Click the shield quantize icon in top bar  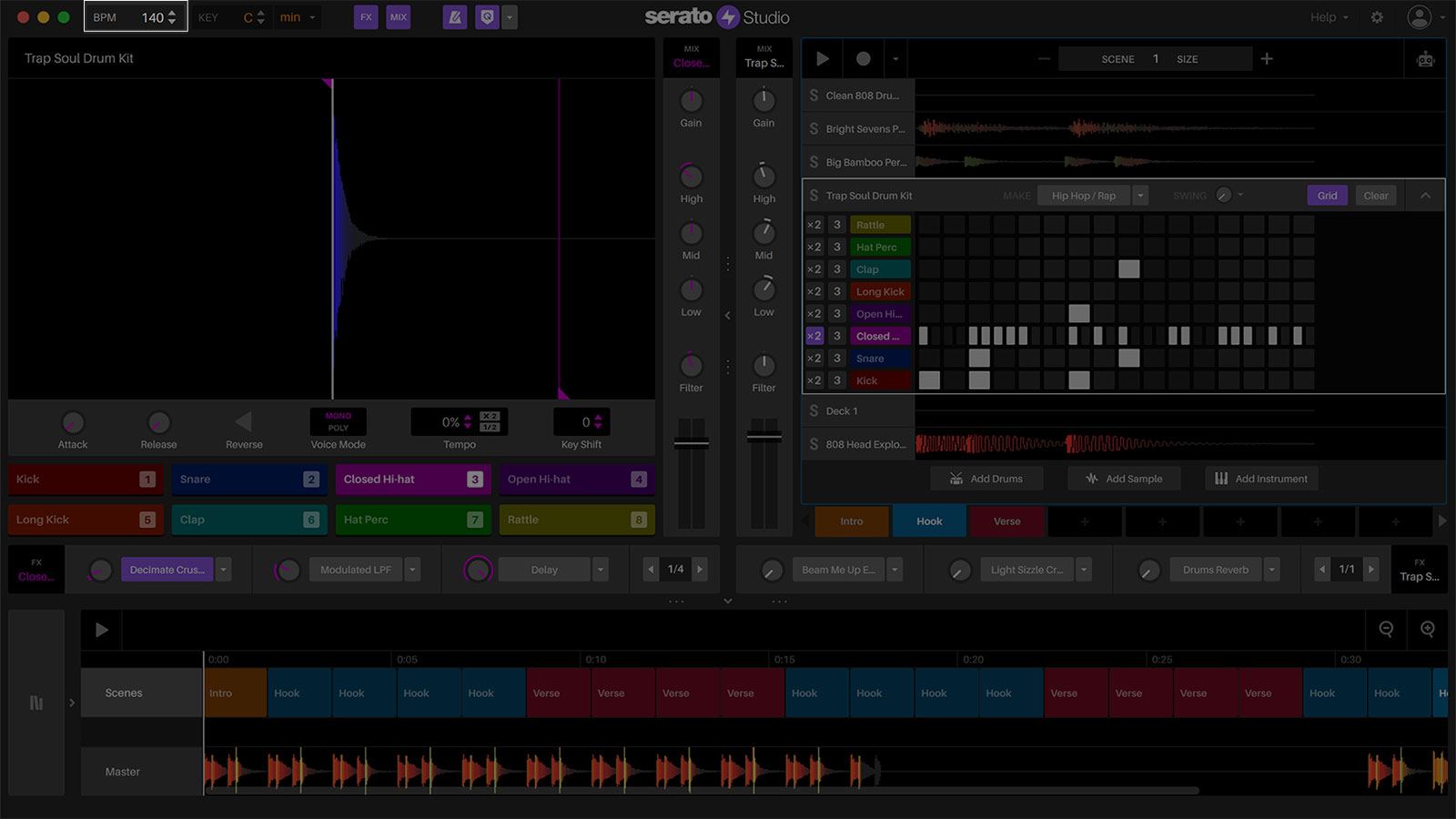point(487,17)
